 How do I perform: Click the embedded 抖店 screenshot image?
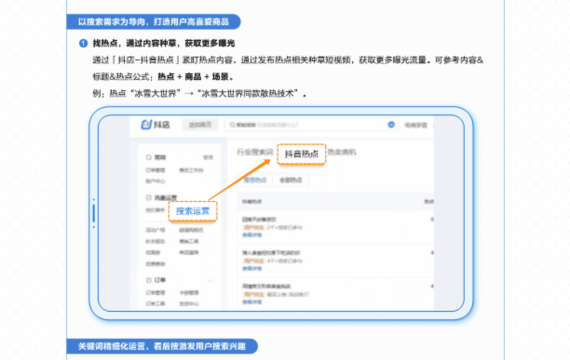tap(281, 213)
